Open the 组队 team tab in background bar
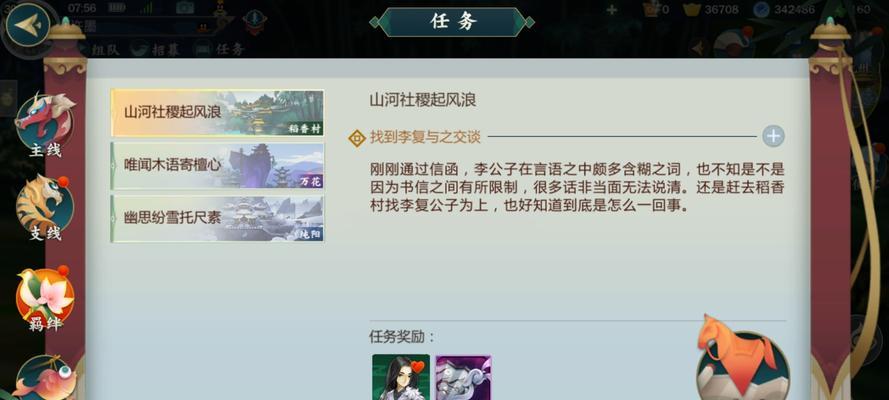This screenshot has width=889, height=400. (x=96, y=49)
